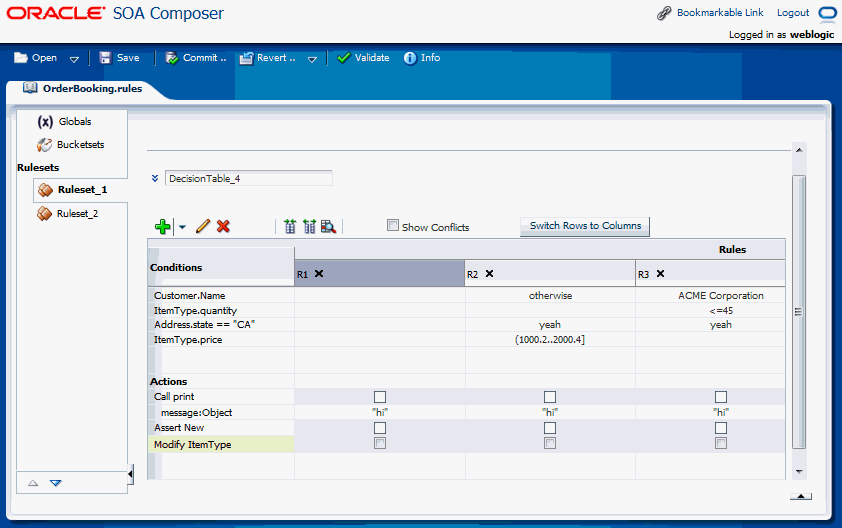Show dictionary Info

click(422, 57)
